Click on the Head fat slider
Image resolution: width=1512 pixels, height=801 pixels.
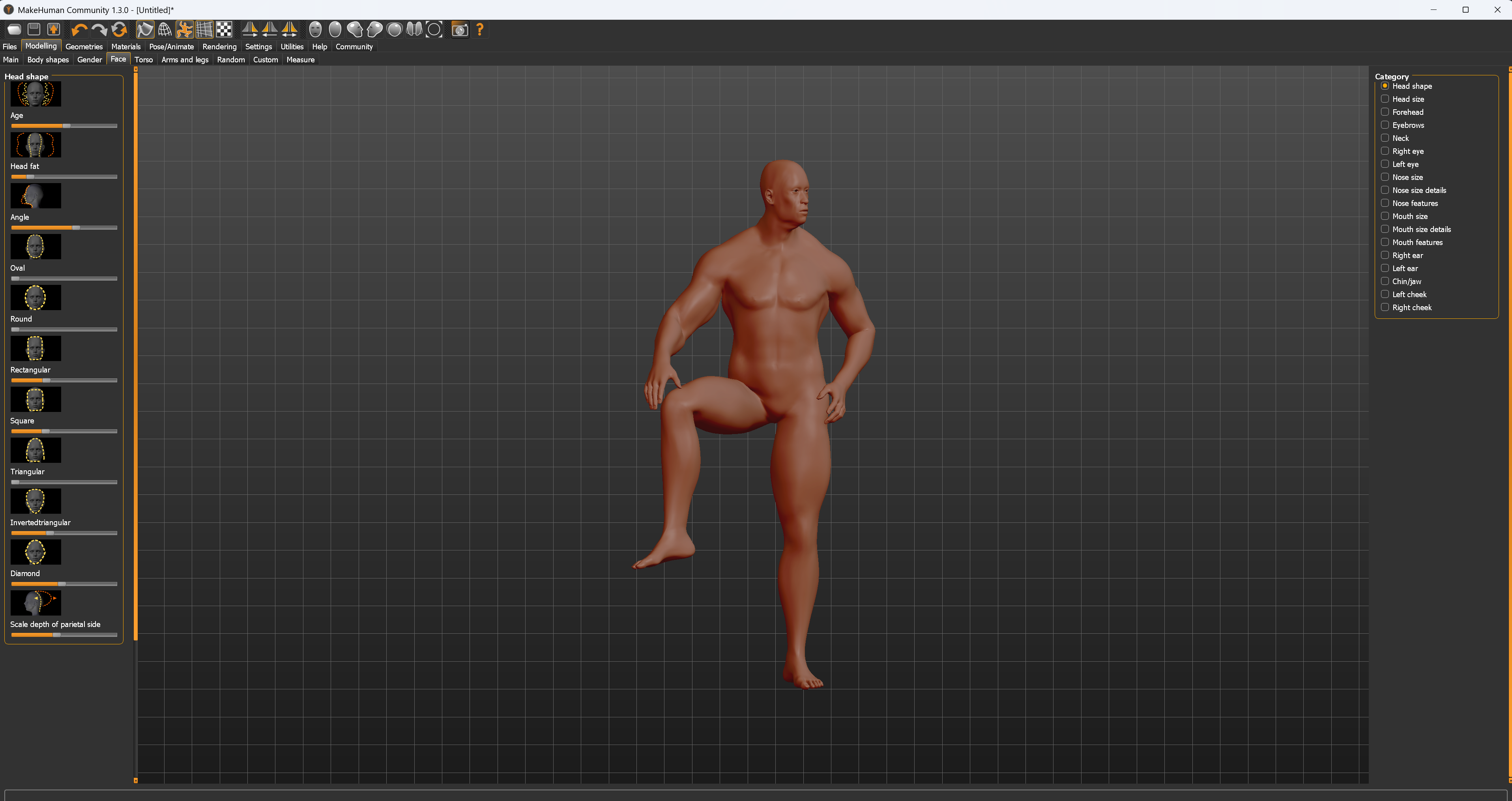click(64, 177)
